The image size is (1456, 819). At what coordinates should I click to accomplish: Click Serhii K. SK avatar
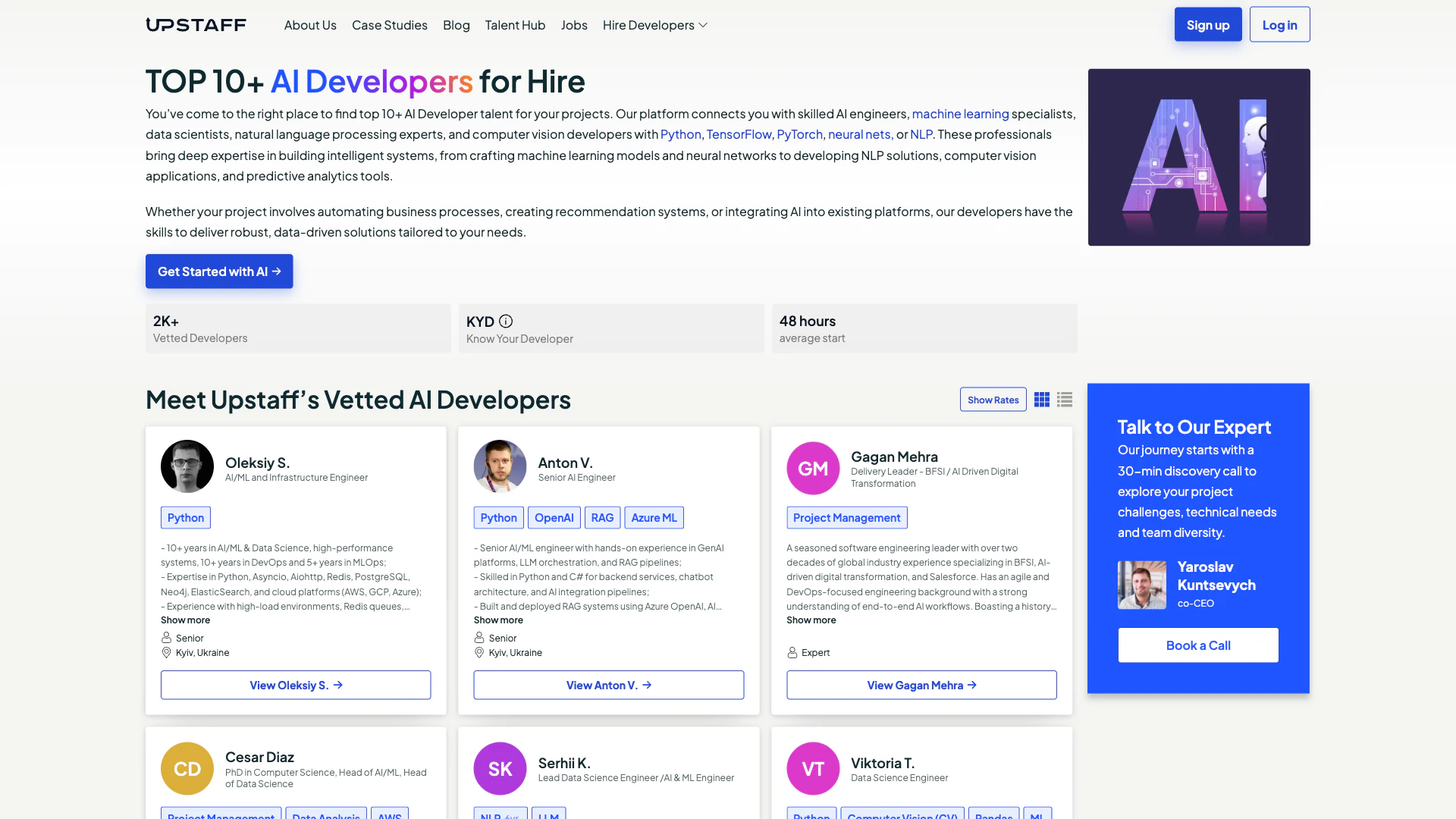(x=500, y=768)
